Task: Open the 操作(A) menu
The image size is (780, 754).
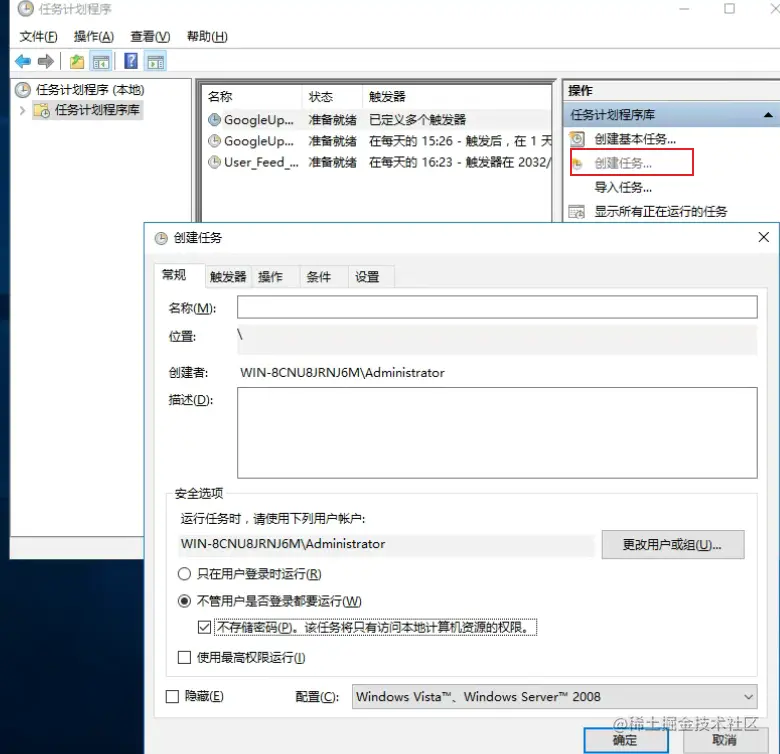Action: [94, 36]
